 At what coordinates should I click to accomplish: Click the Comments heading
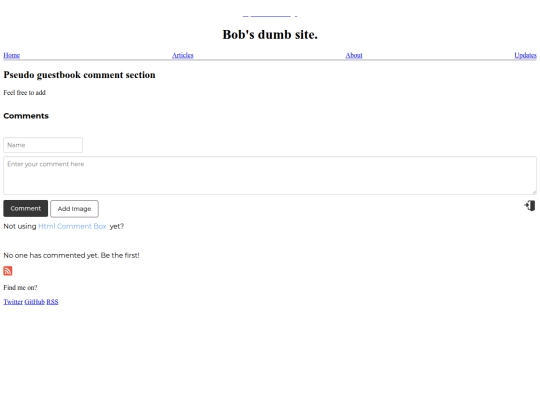click(x=26, y=116)
